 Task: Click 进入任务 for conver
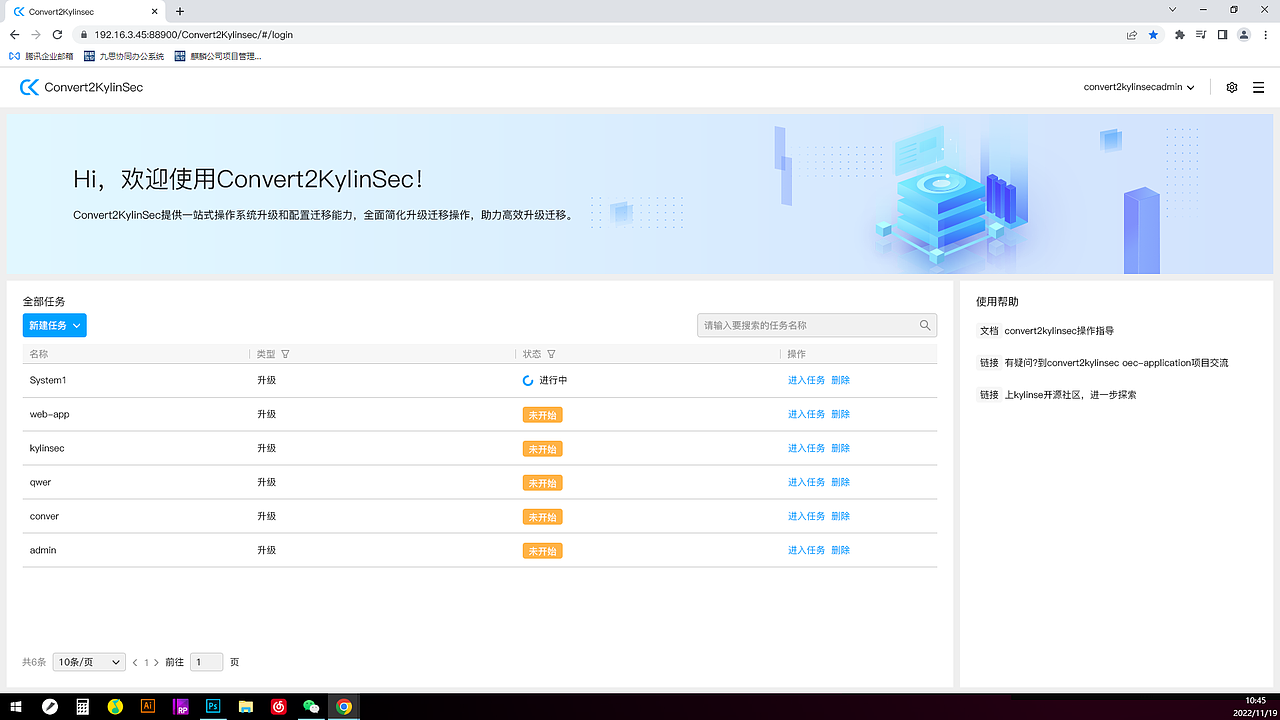point(806,516)
